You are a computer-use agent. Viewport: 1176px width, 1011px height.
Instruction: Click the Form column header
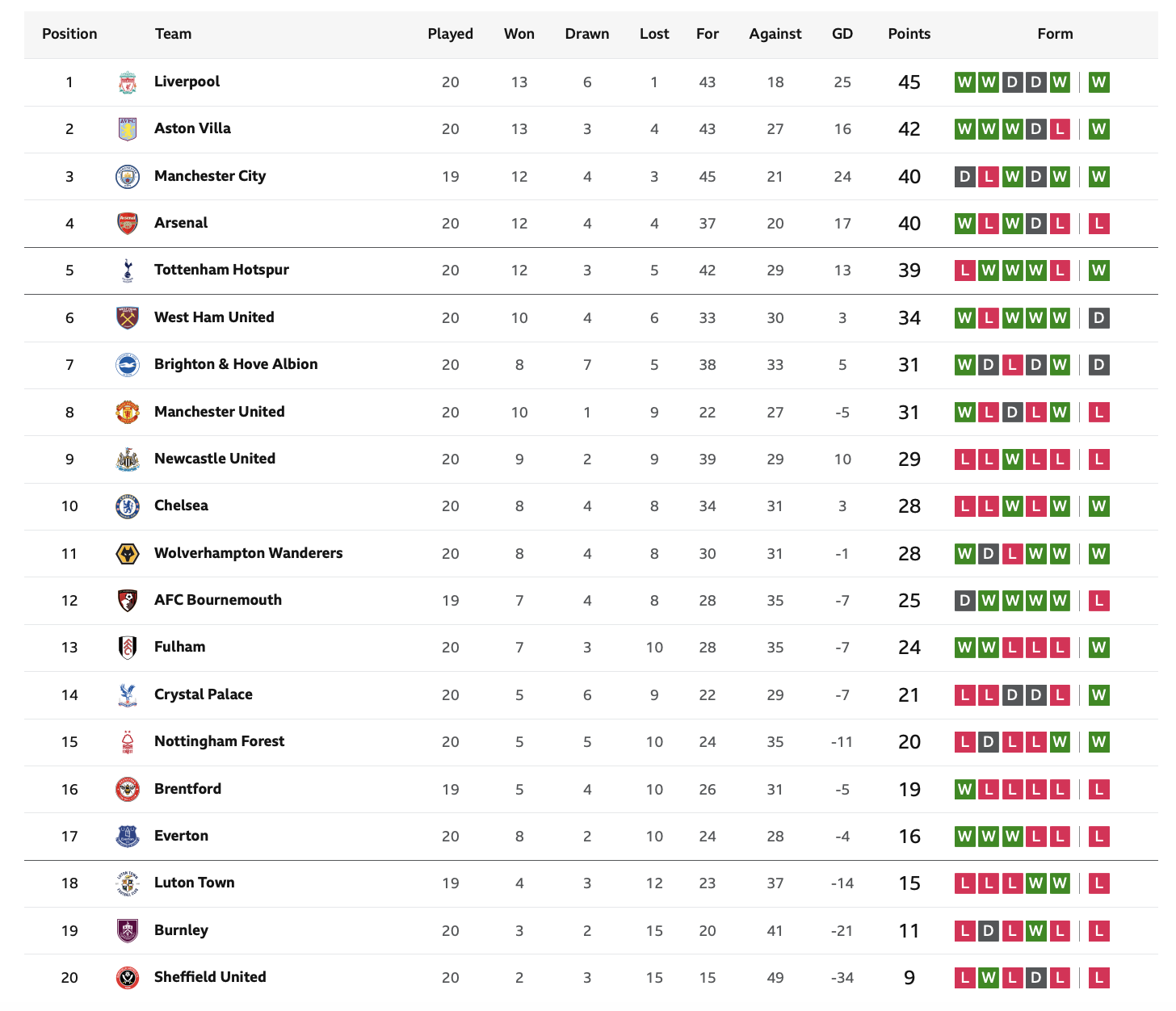[x=1056, y=34]
